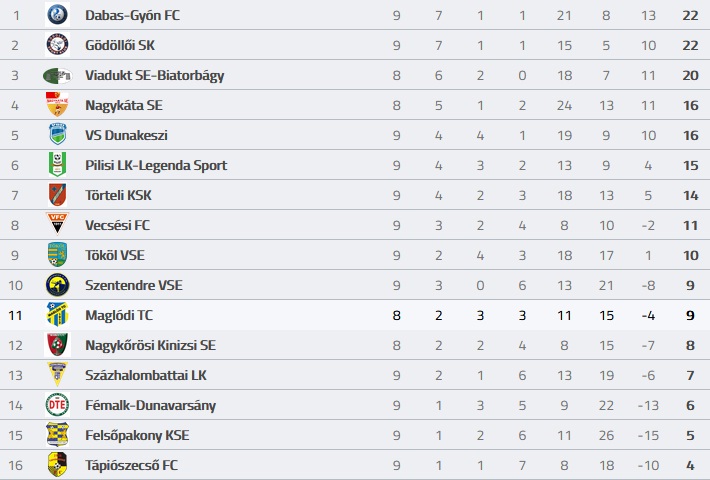Open the Tököl VSE team name
Screen dimensions: 710x480
point(115,255)
